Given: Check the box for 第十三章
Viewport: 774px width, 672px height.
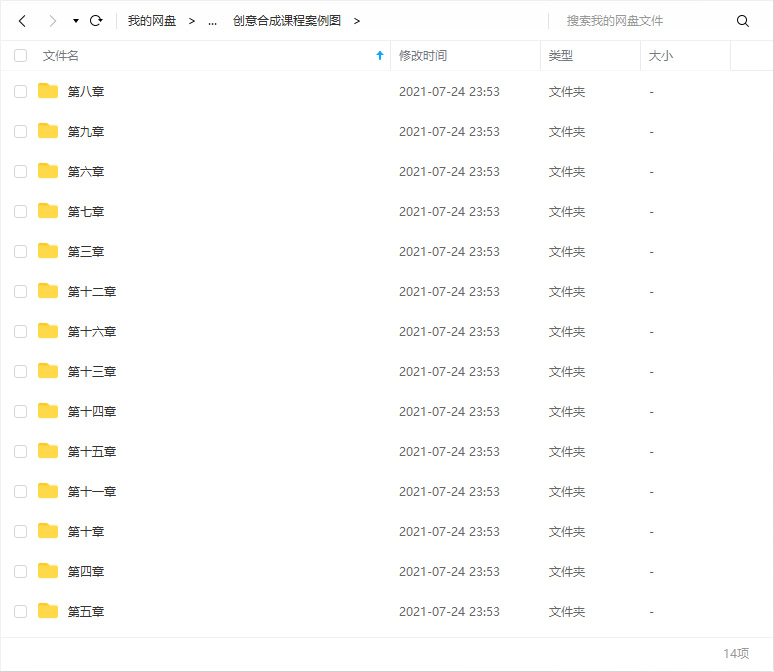Looking at the screenshot, I should (x=20, y=371).
